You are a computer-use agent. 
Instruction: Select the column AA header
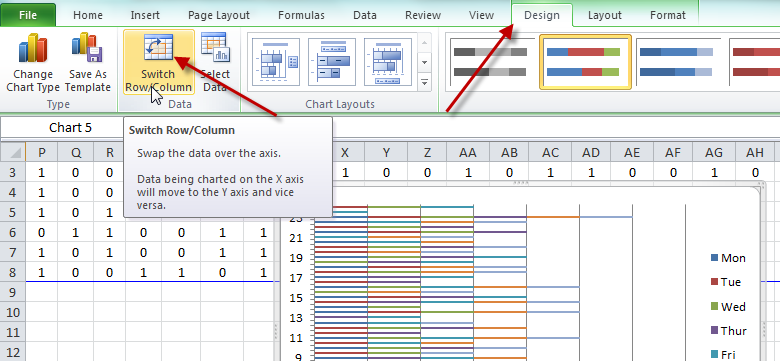click(467, 153)
